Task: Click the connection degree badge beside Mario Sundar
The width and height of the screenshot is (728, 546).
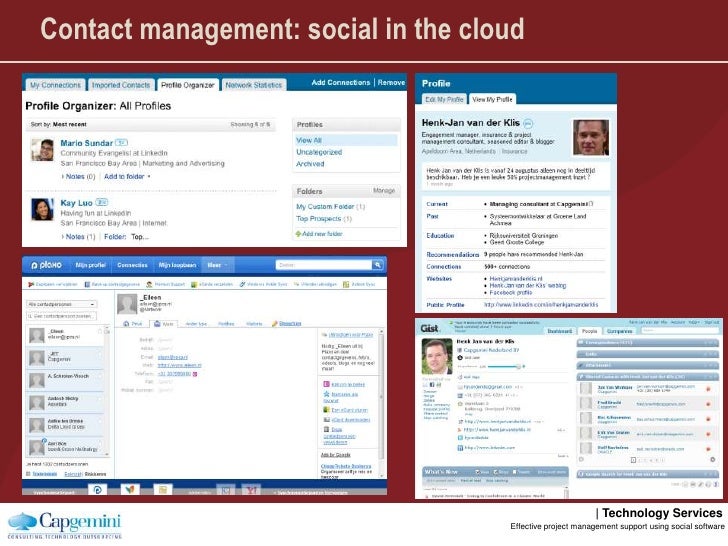Action: coord(121,143)
